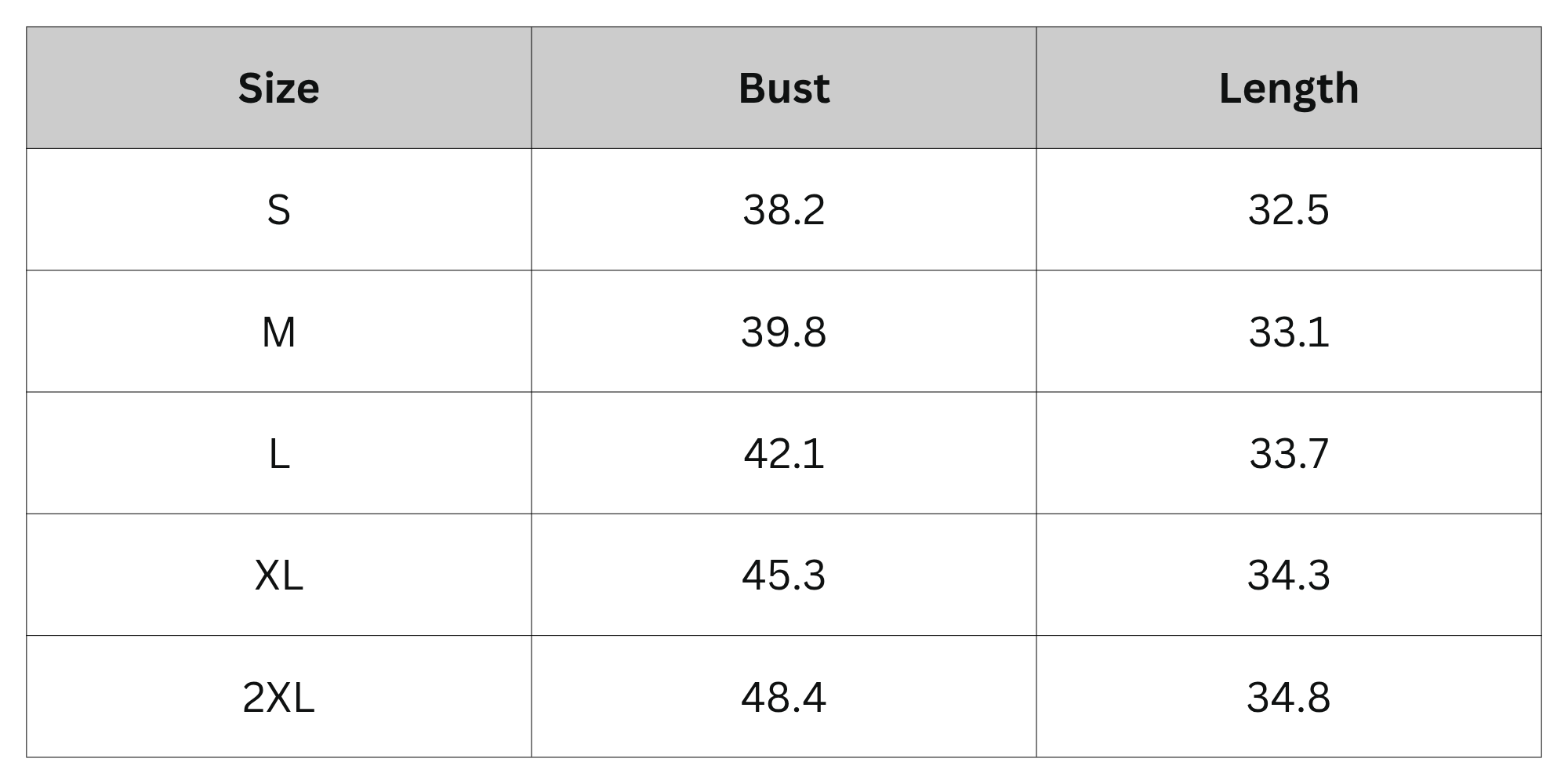
Task: Click the Bust column header
Action: click(784, 88)
